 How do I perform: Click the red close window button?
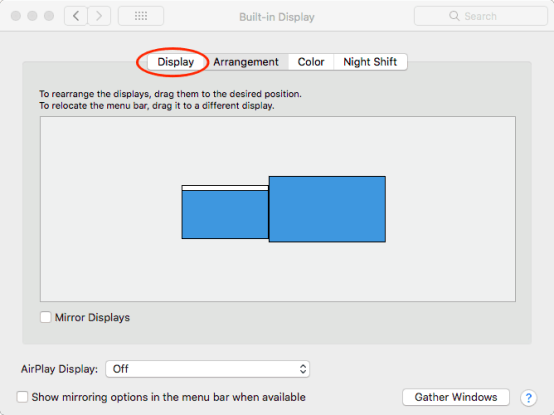[x=16, y=16]
